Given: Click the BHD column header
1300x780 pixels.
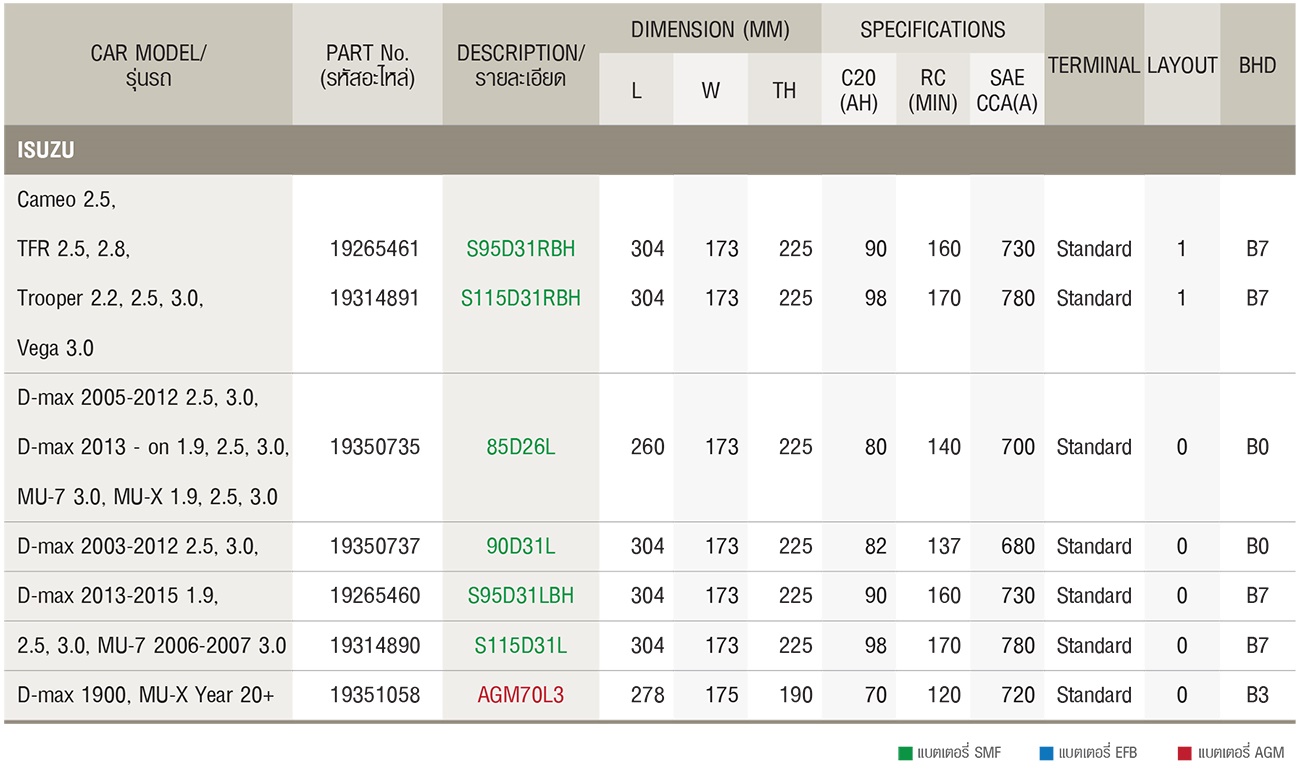Looking at the screenshot, I should pyautogui.click(x=1258, y=65).
